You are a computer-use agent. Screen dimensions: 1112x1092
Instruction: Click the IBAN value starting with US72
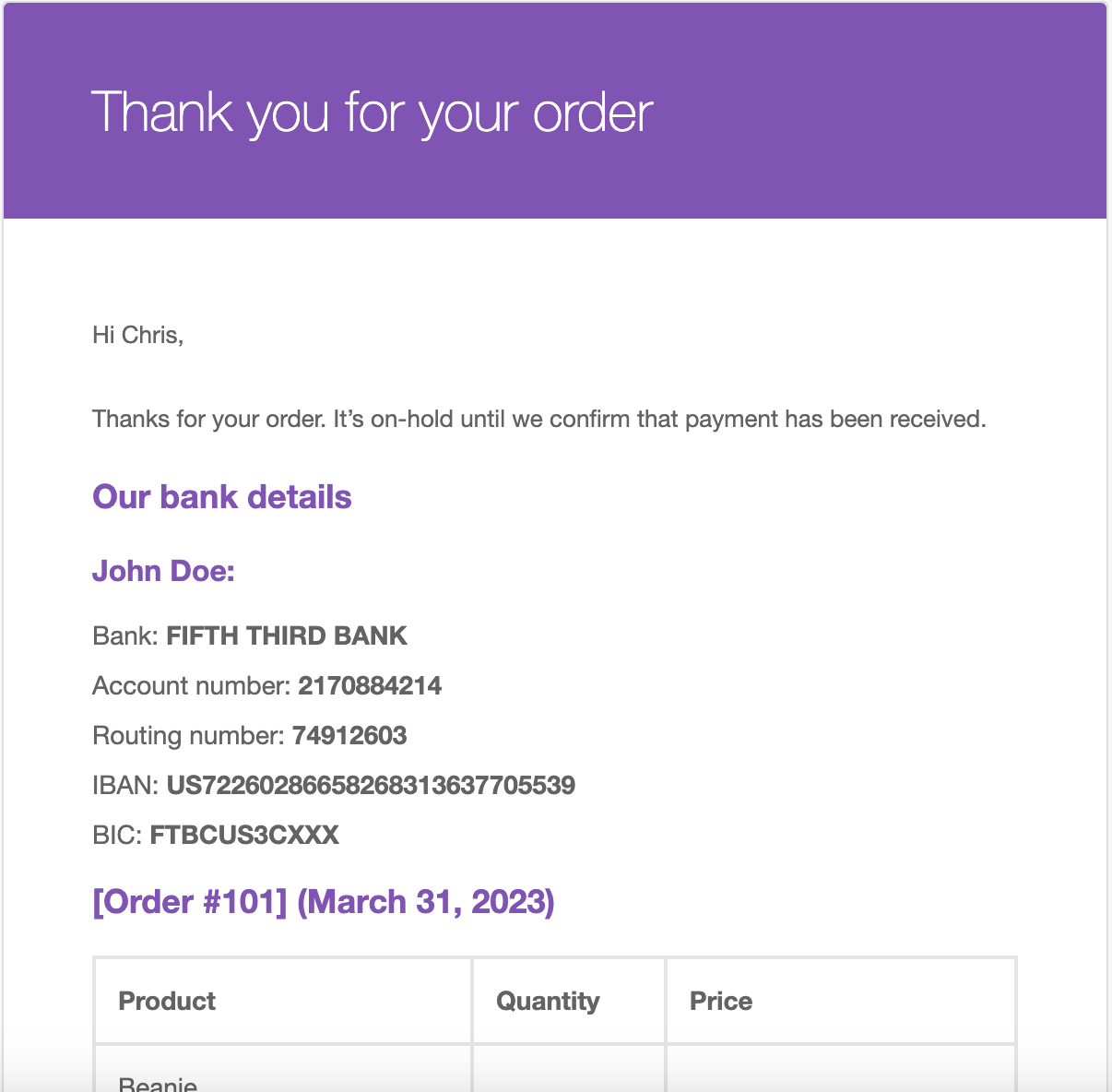point(371,786)
